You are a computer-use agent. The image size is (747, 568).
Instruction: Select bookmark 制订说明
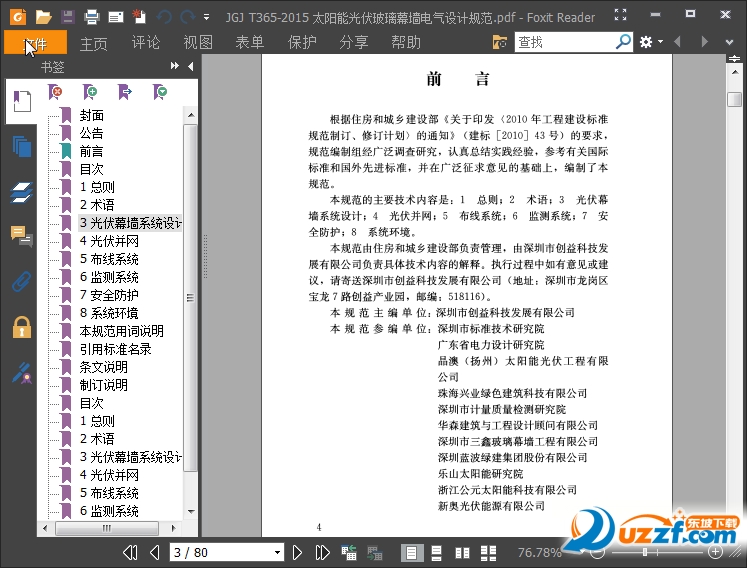point(103,385)
